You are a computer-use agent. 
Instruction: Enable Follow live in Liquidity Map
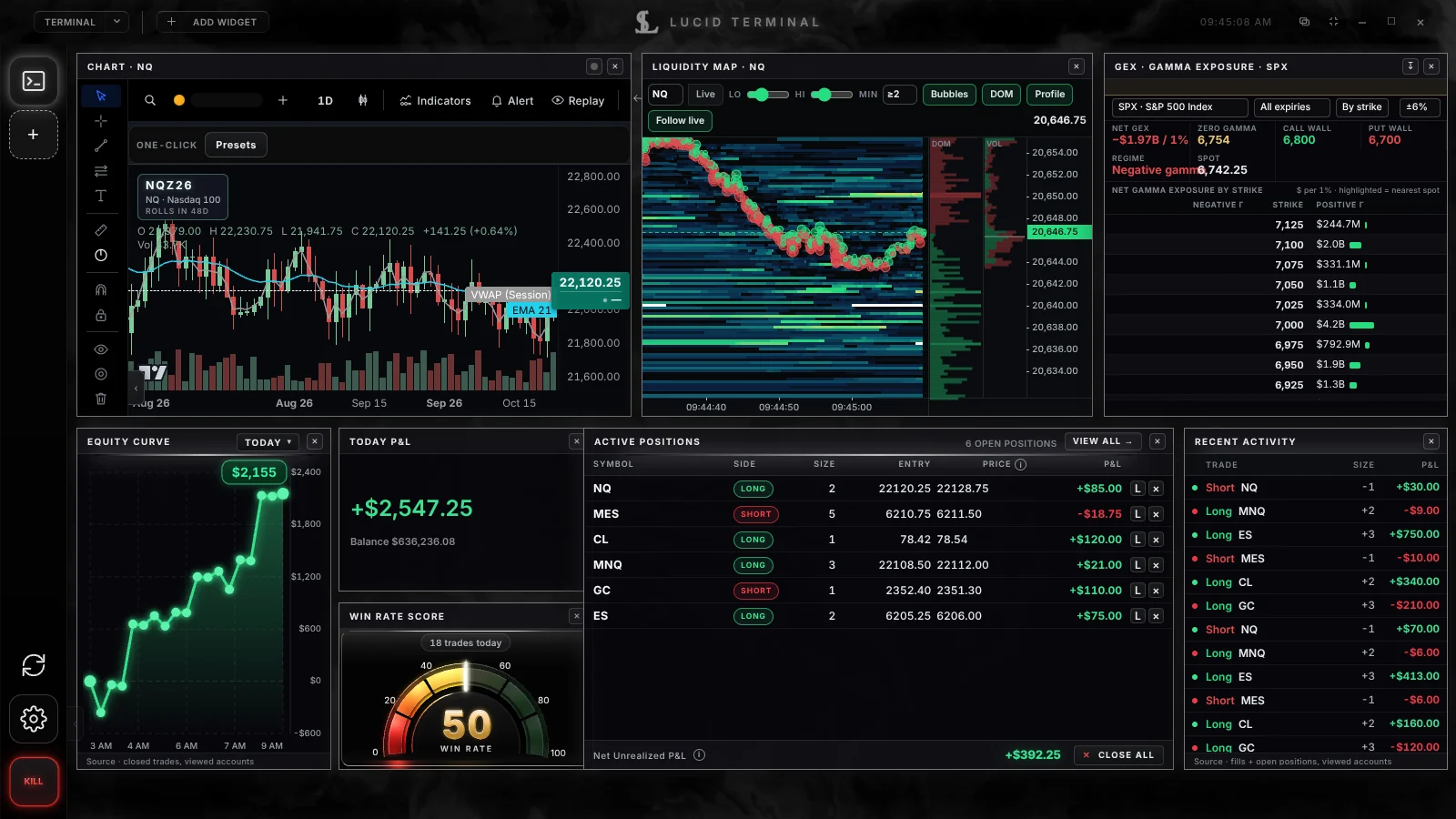point(680,121)
